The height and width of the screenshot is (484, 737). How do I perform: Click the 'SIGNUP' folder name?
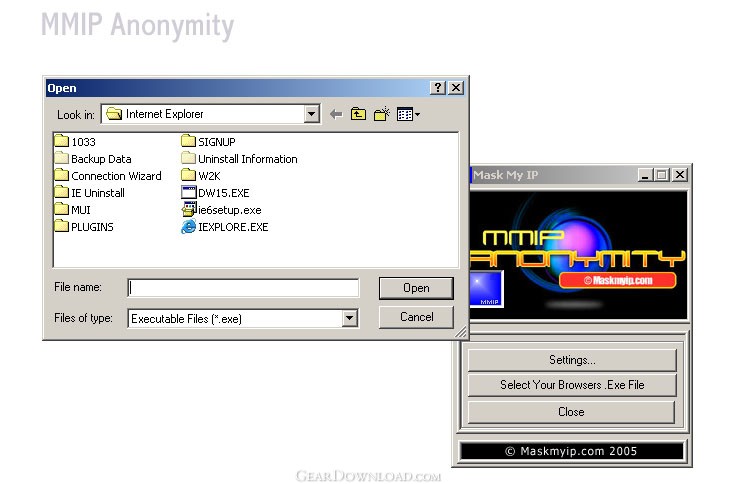point(217,142)
